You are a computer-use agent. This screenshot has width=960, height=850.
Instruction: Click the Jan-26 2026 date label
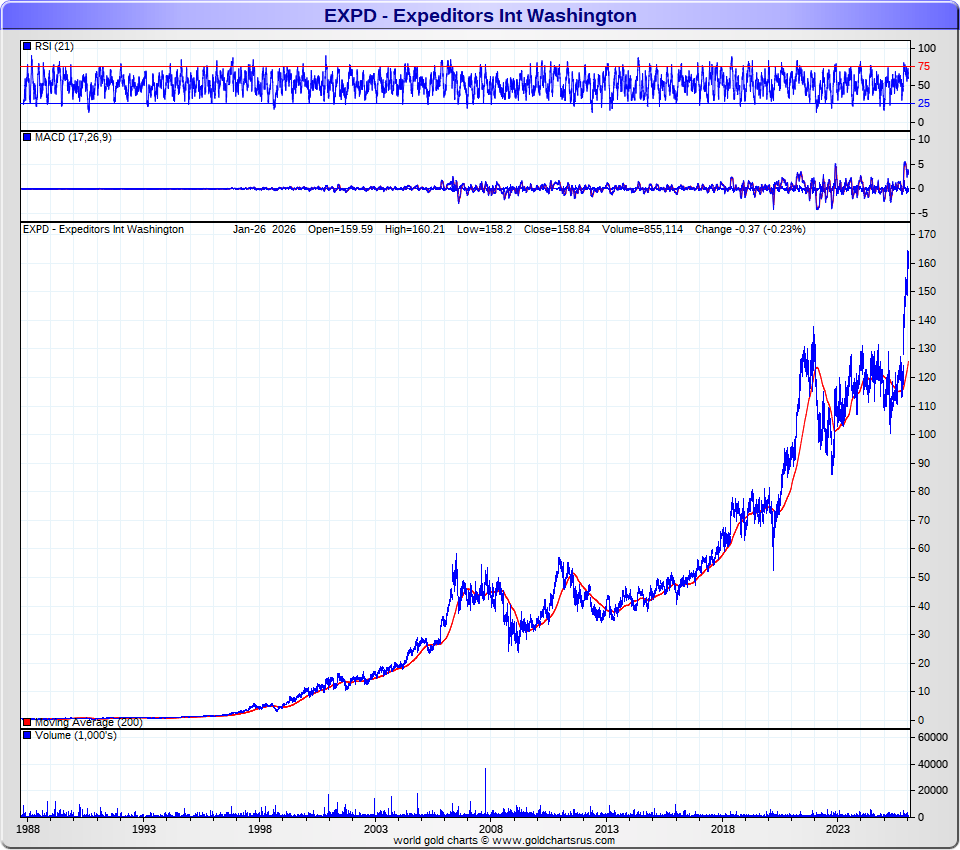pos(264,230)
